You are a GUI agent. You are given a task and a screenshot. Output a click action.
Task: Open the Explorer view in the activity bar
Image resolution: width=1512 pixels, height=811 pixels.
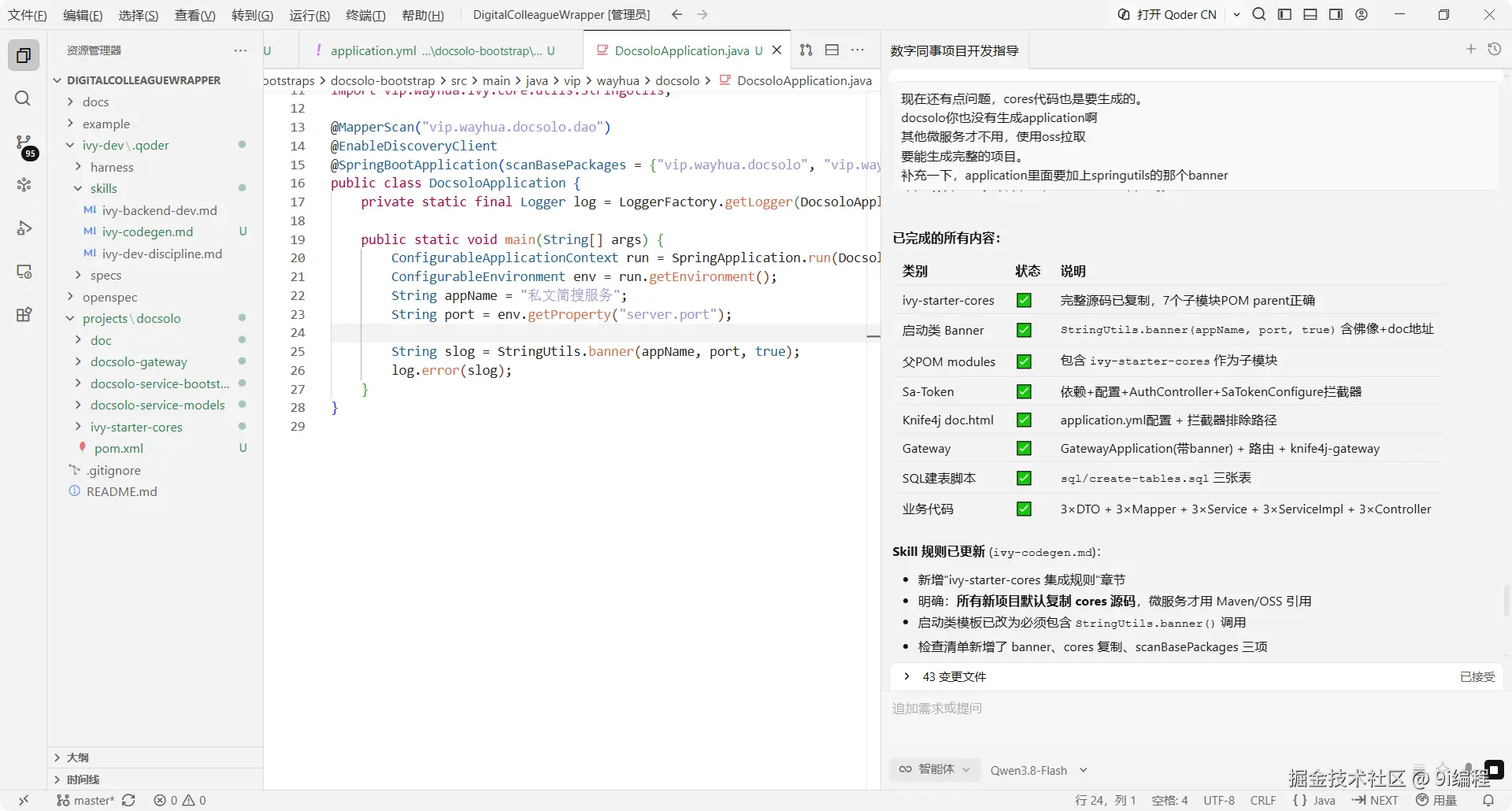point(24,55)
